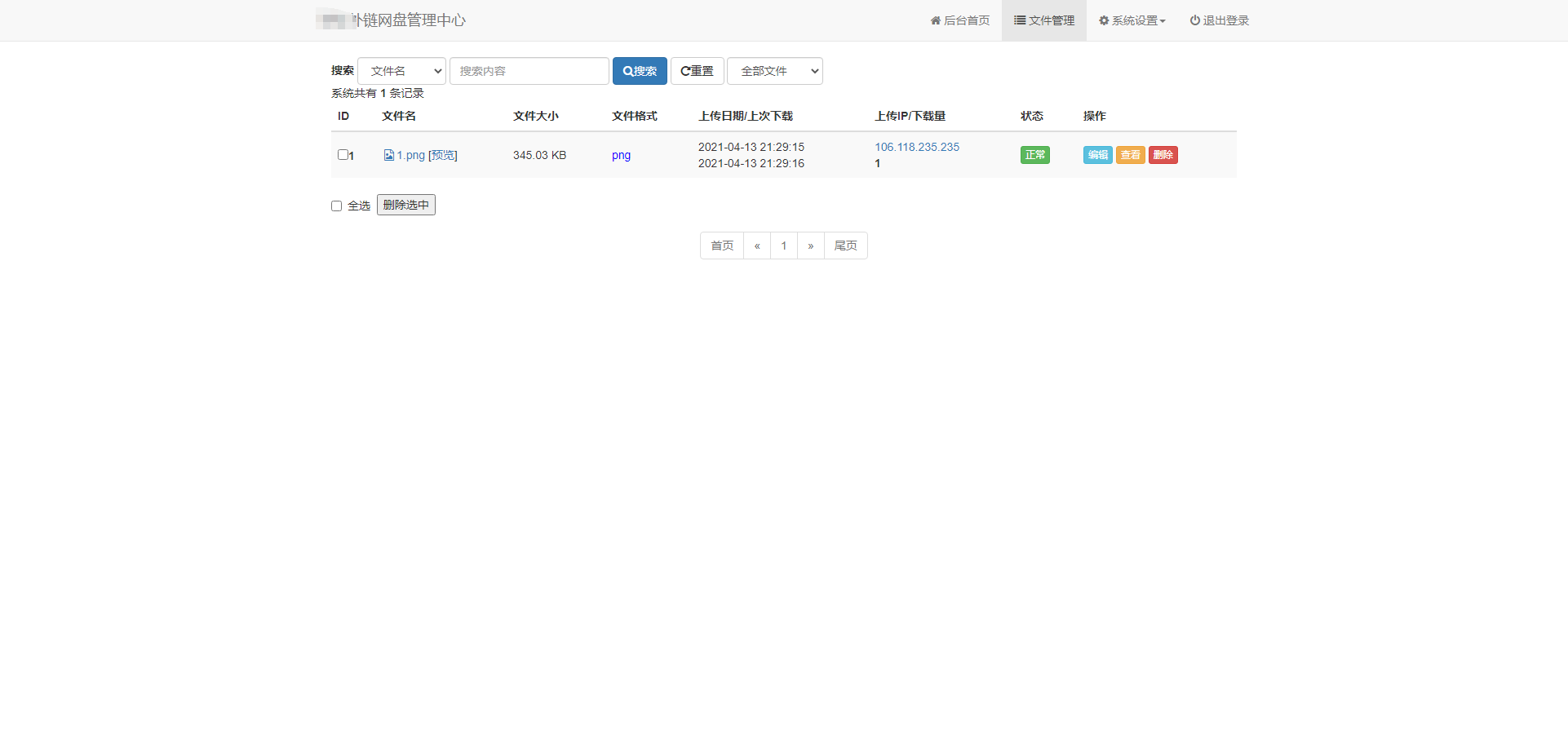The height and width of the screenshot is (739, 1568).
Task: Toggle the 全选 select-all checkbox
Action: (x=336, y=206)
